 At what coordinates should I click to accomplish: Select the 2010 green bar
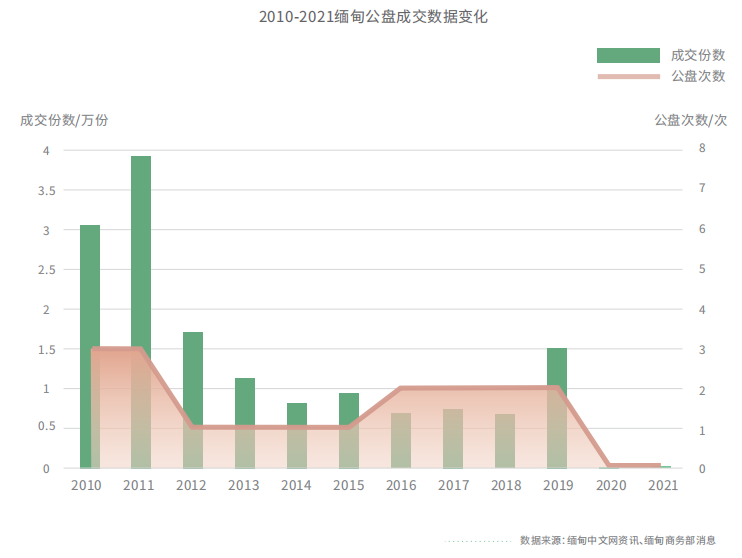[90, 346]
